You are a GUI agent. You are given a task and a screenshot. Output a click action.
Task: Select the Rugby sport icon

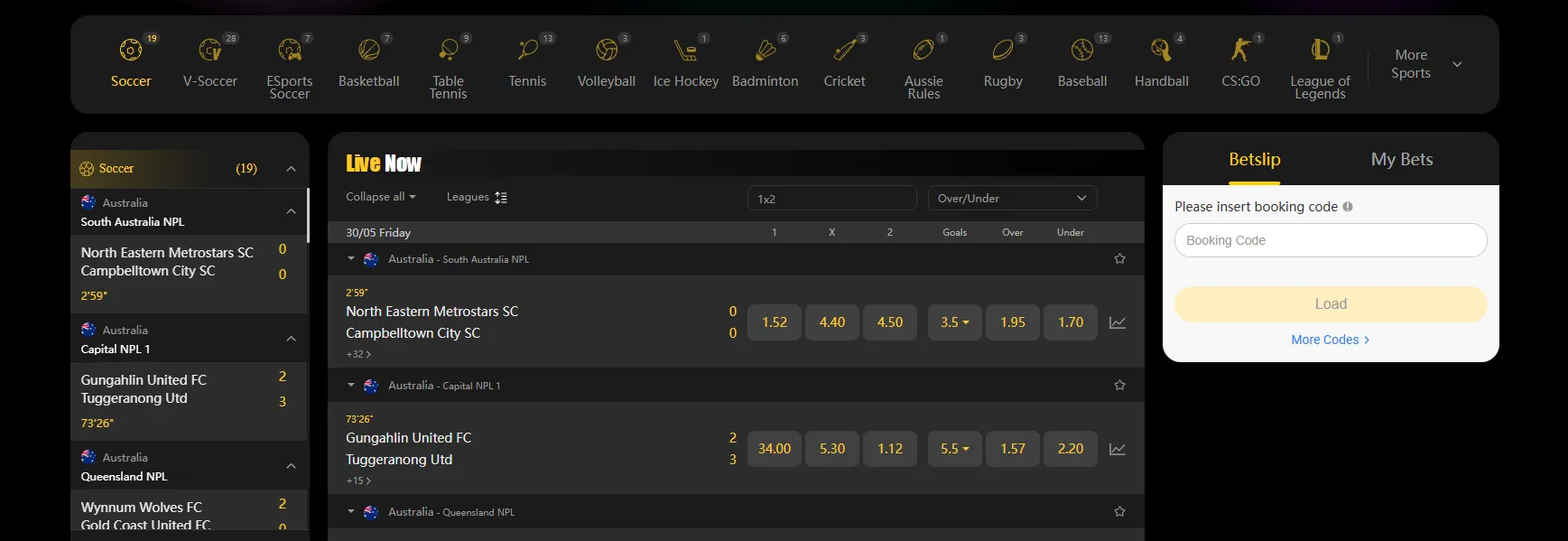click(1003, 50)
